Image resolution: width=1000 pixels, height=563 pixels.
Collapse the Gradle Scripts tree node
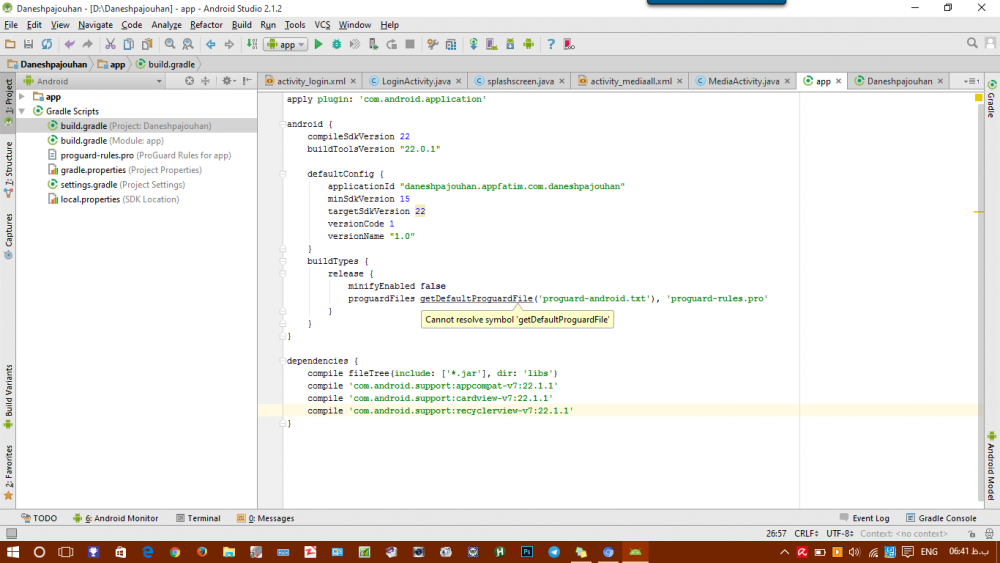(x=22, y=111)
